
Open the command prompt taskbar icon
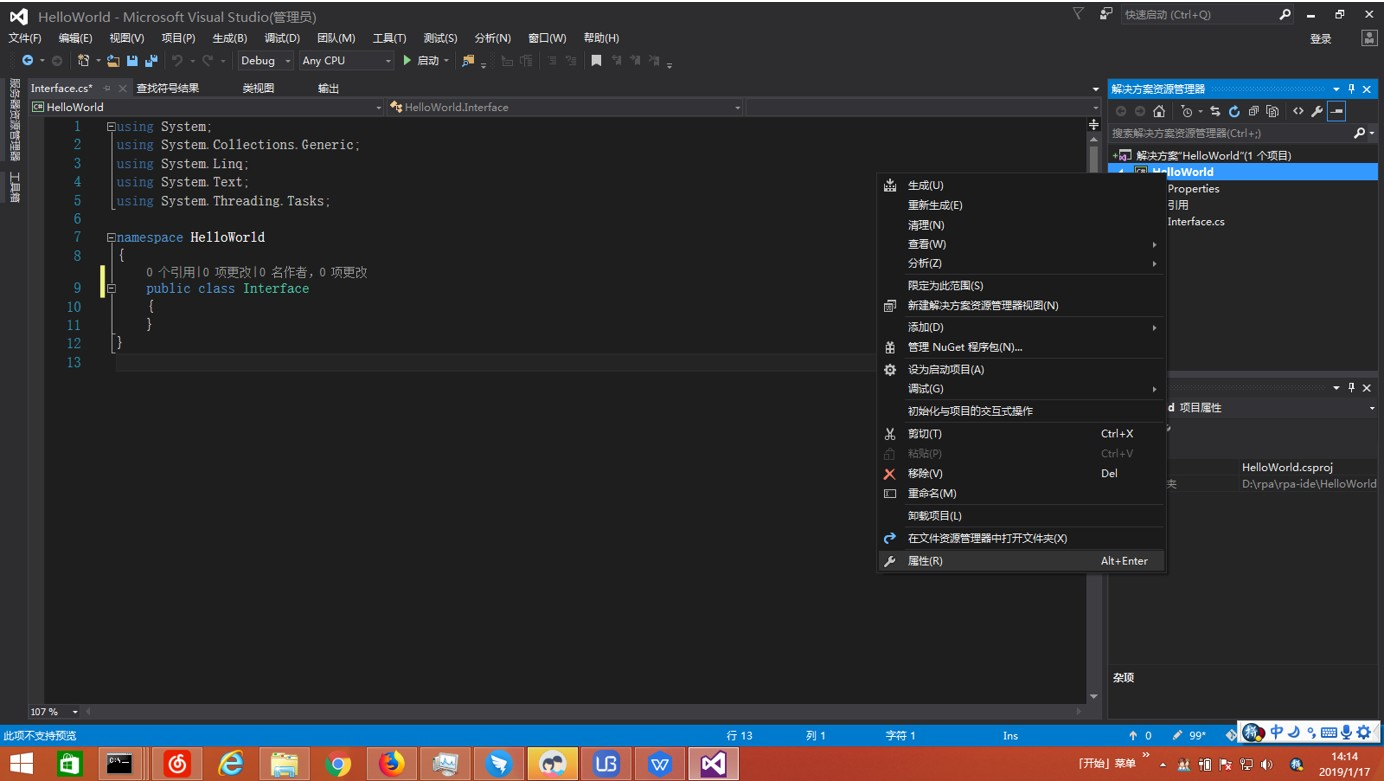tap(119, 764)
